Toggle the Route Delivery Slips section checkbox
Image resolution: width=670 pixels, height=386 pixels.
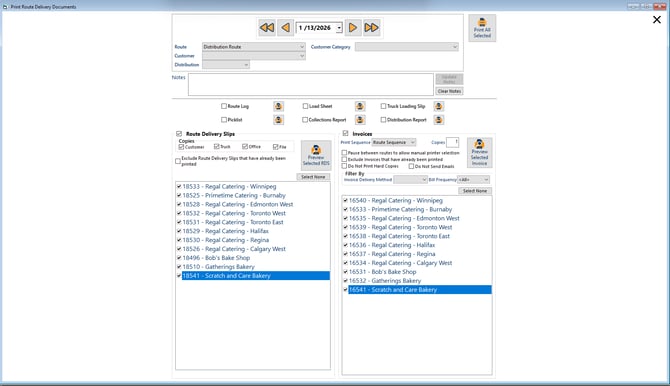pyautogui.click(x=179, y=134)
